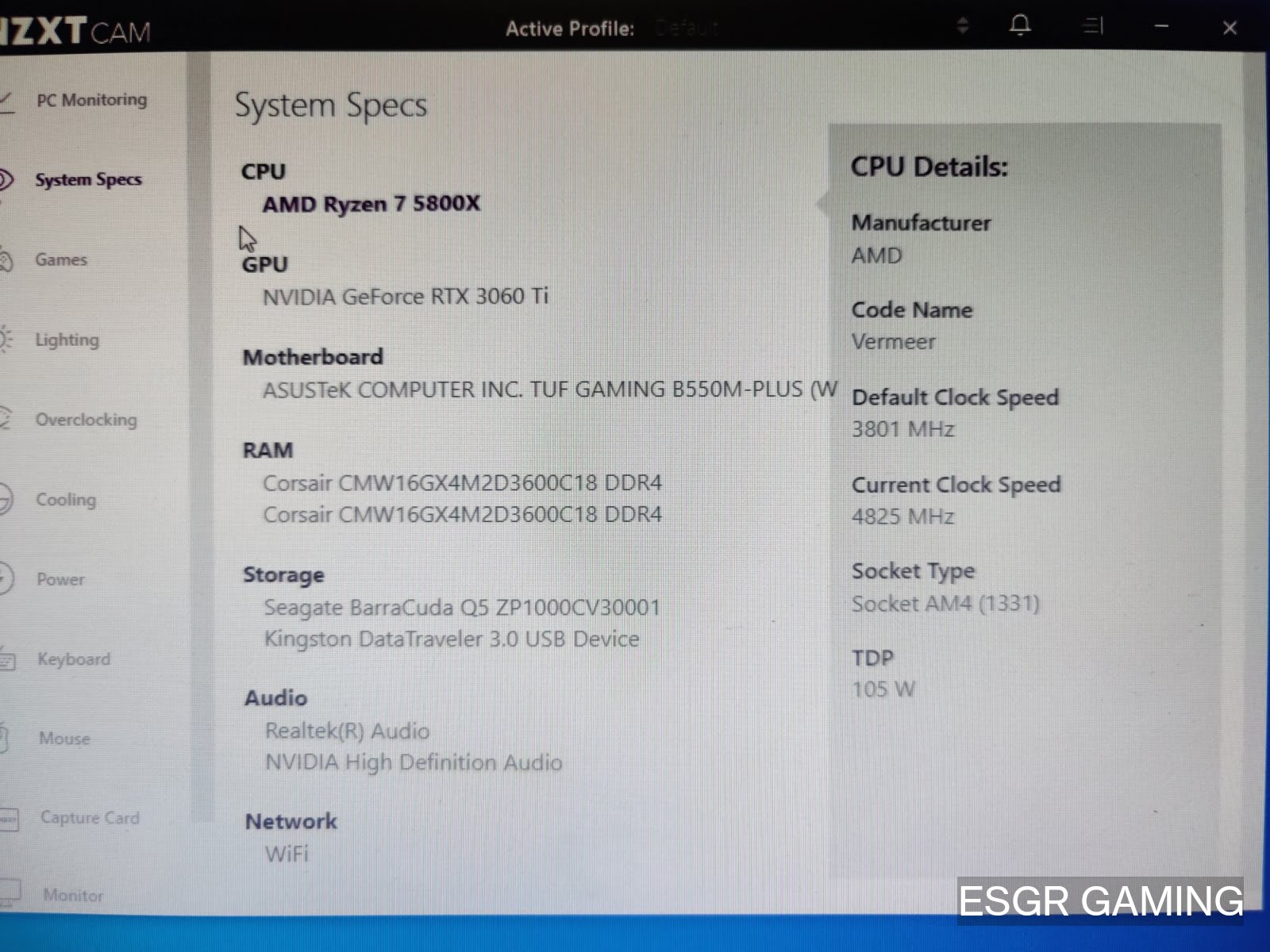Minimize the NZXT CAM window

pos(1161,27)
